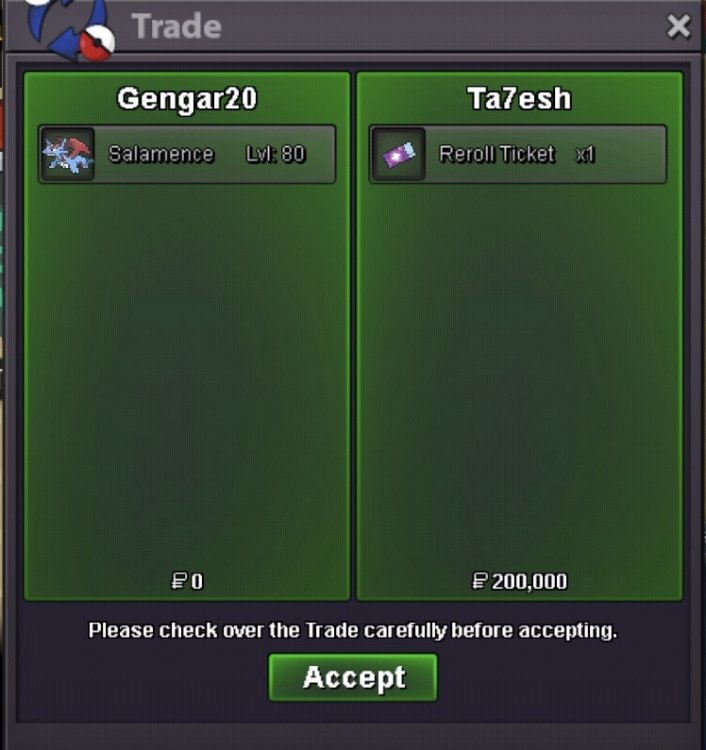Click the Salamence name label
The width and height of the screenshot is (706, 750).
coord(161,154)
